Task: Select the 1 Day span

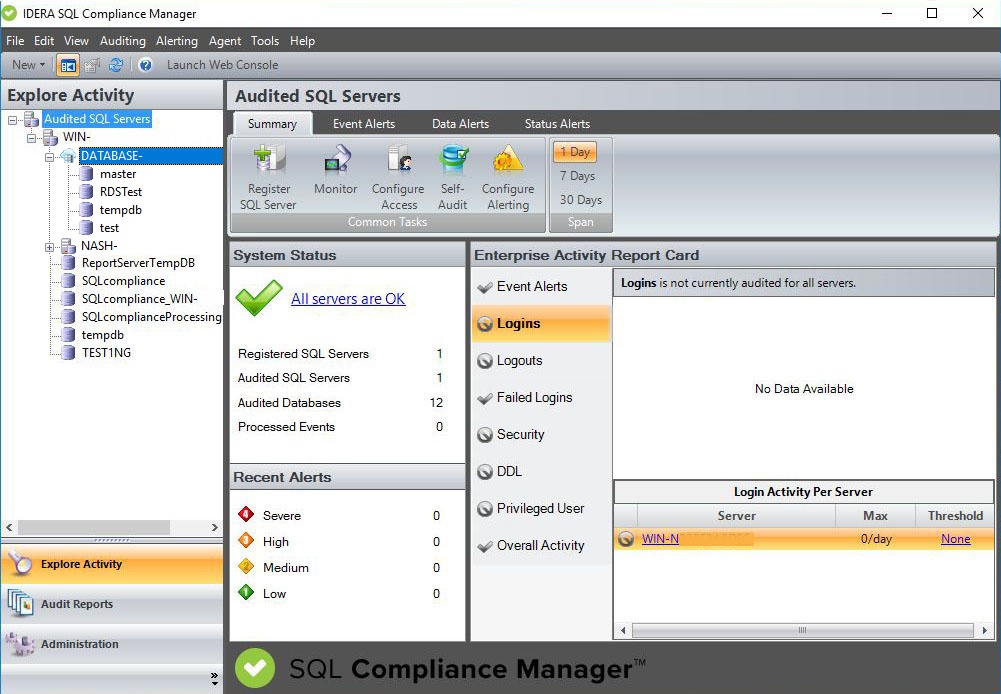Action: click(575, 152)
